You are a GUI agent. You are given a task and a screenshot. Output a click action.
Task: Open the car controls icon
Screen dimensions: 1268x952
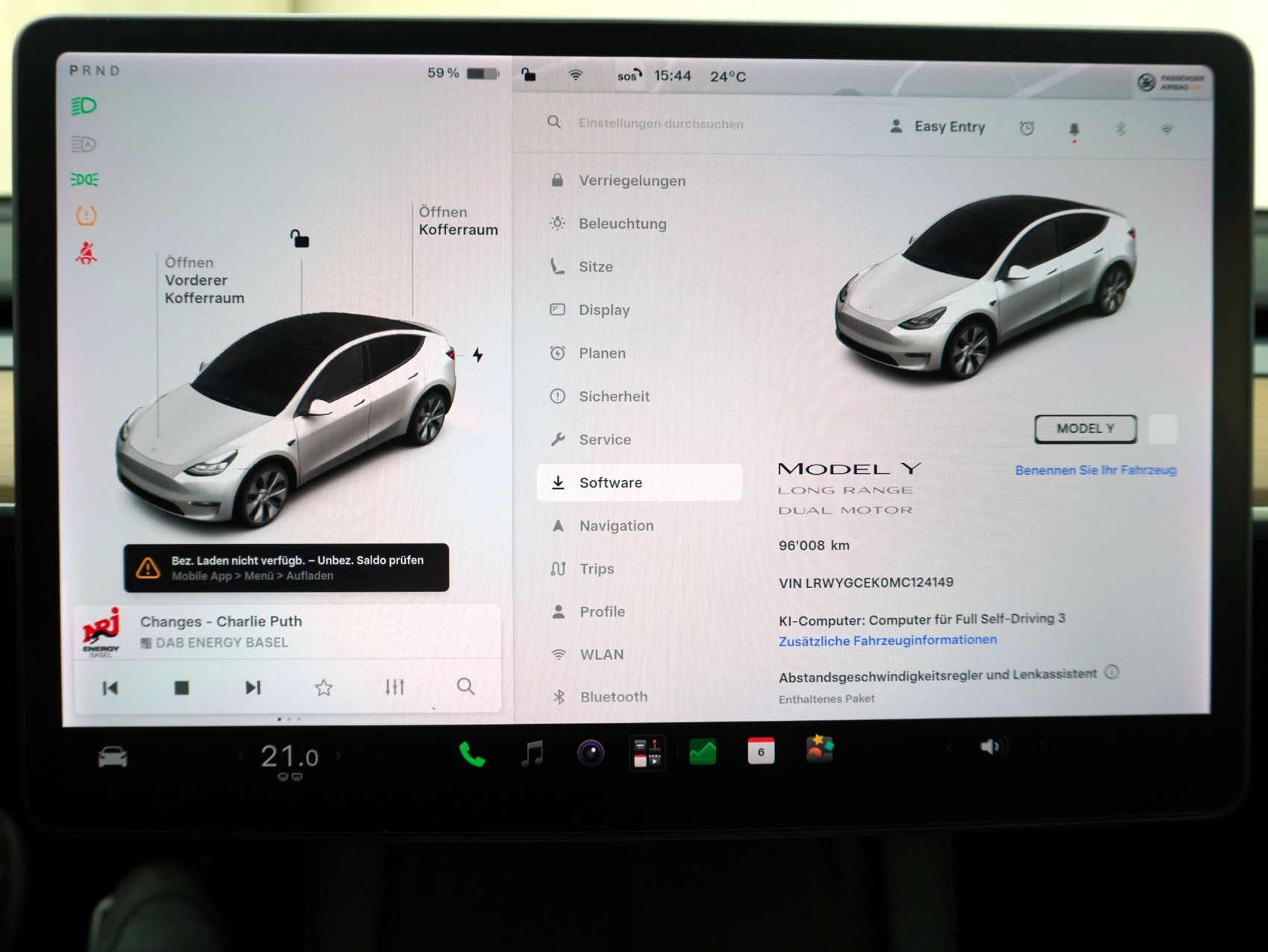click(x=113, y=757)
